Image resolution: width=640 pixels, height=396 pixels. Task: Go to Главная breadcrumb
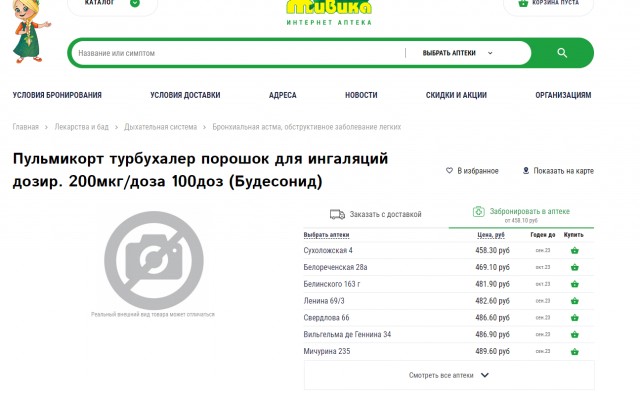(x=25, y=127)
